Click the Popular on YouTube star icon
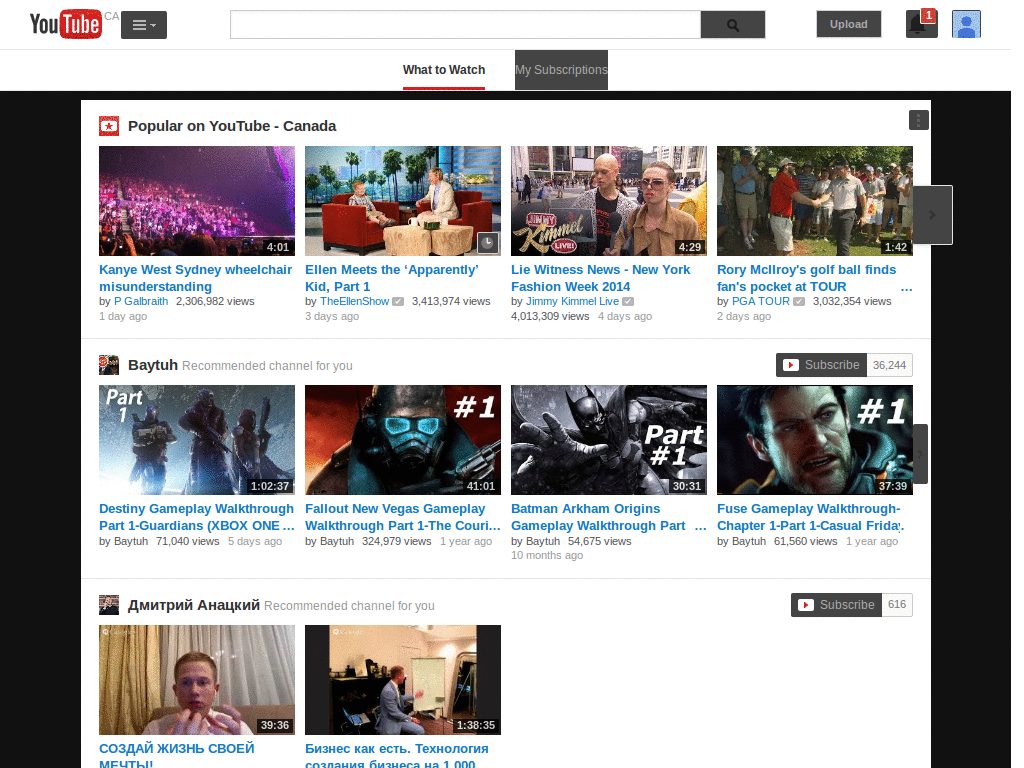Screen dimensions: 1024x768 tap(109, 126)
